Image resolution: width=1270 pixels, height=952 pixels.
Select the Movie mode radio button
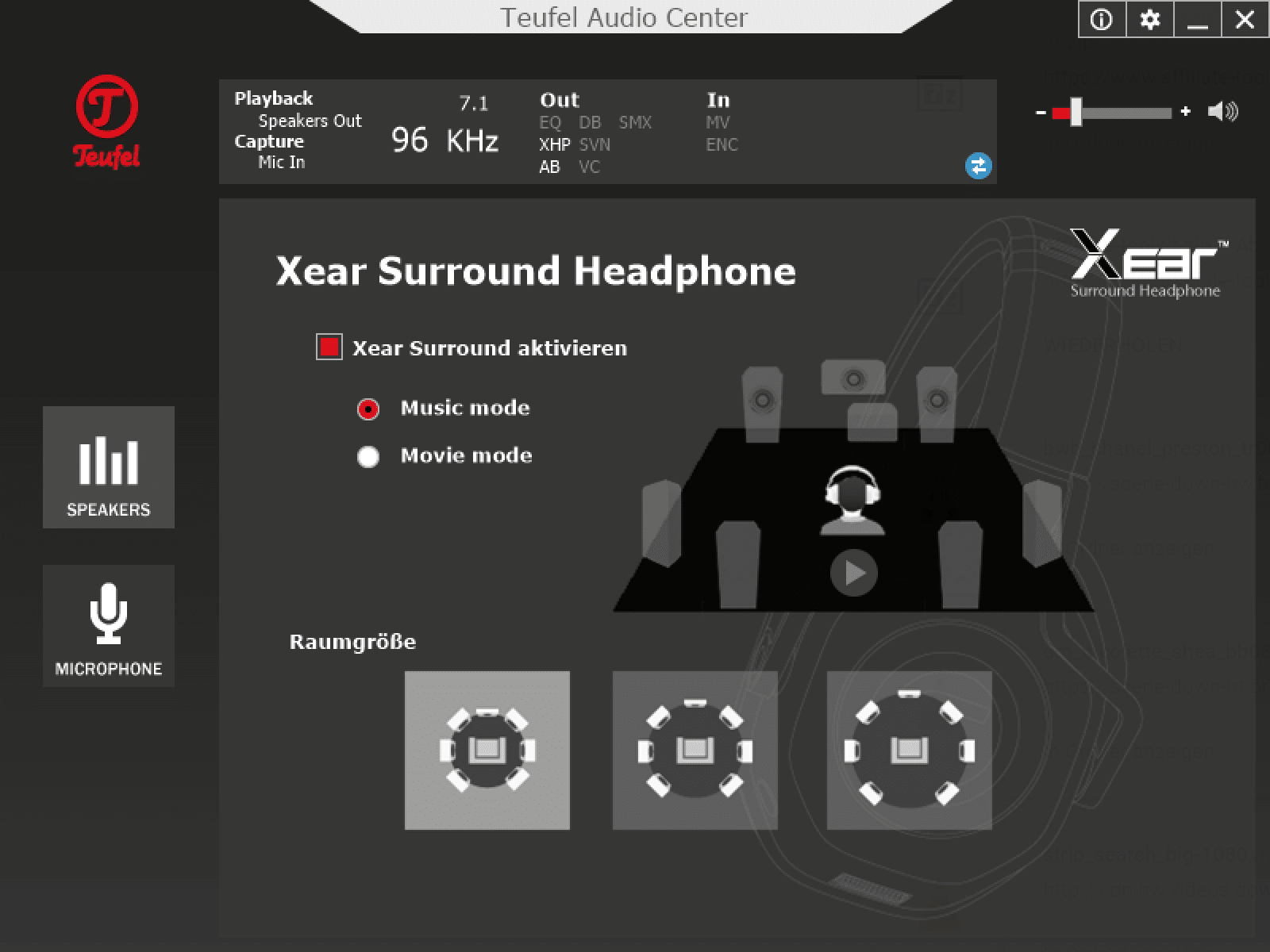pos(368,457)
